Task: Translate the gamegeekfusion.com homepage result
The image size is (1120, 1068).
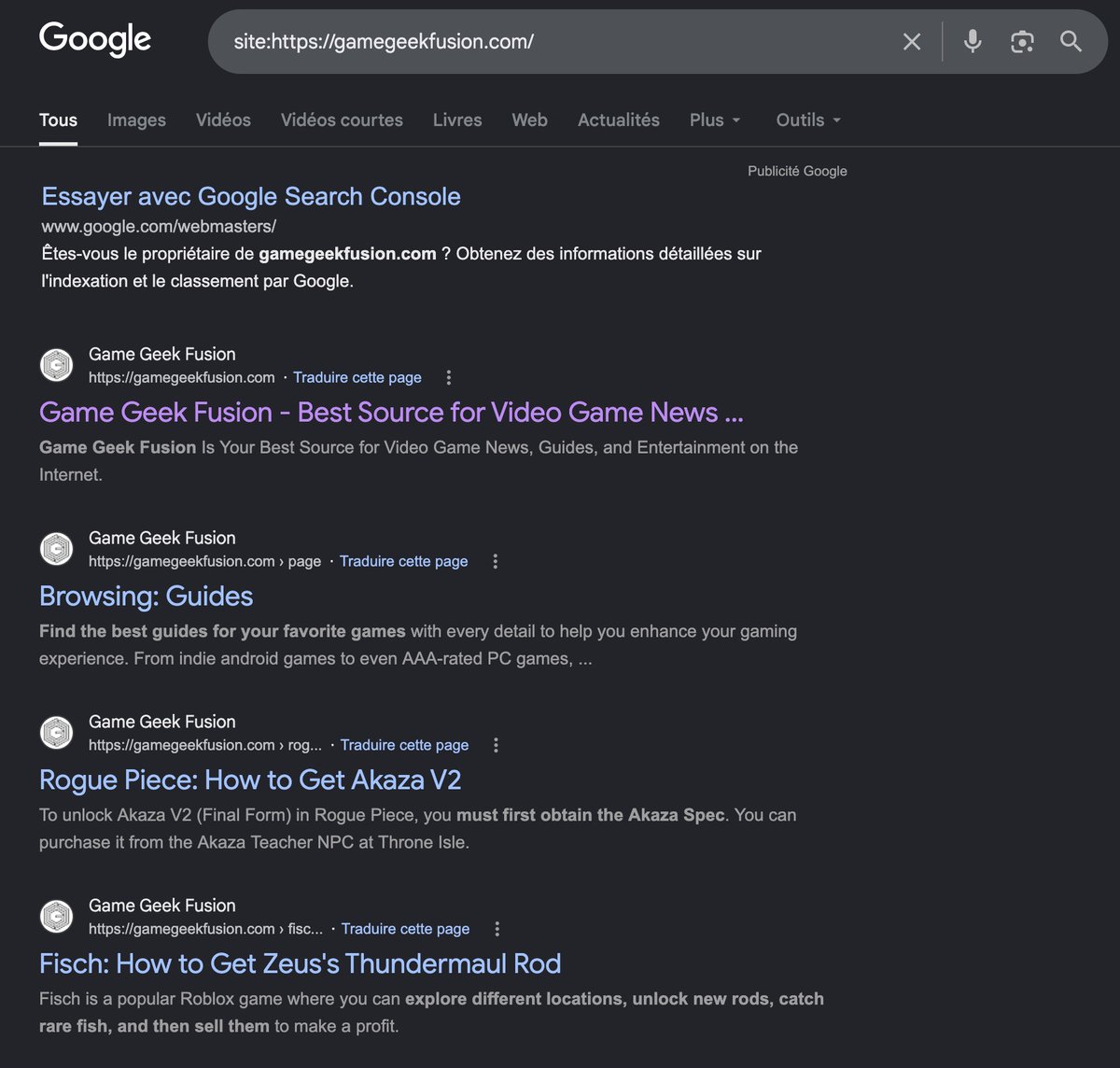Action: point(357,377)
